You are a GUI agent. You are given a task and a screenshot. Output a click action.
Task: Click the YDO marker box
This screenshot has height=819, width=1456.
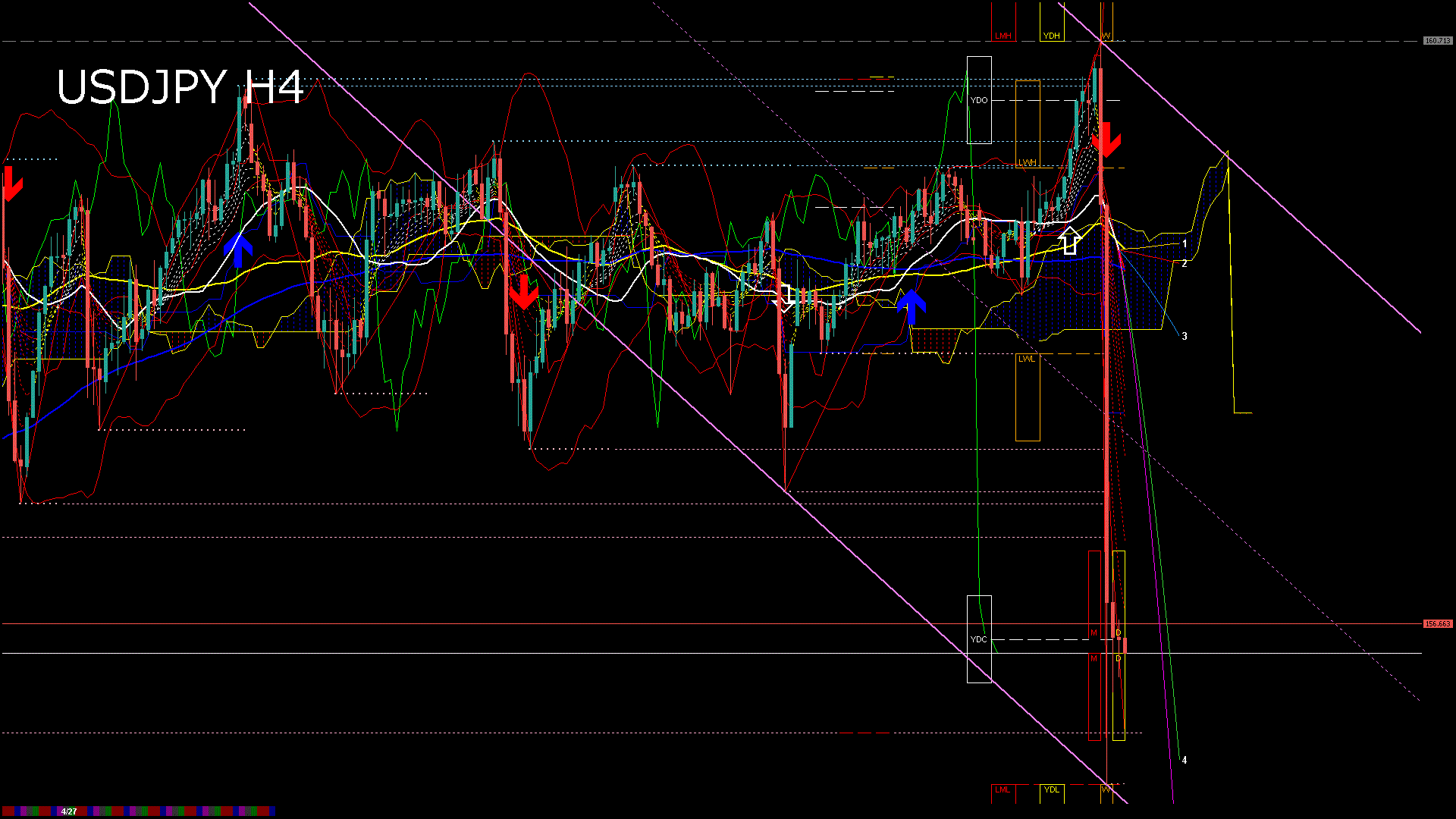[x=979, y=100]
